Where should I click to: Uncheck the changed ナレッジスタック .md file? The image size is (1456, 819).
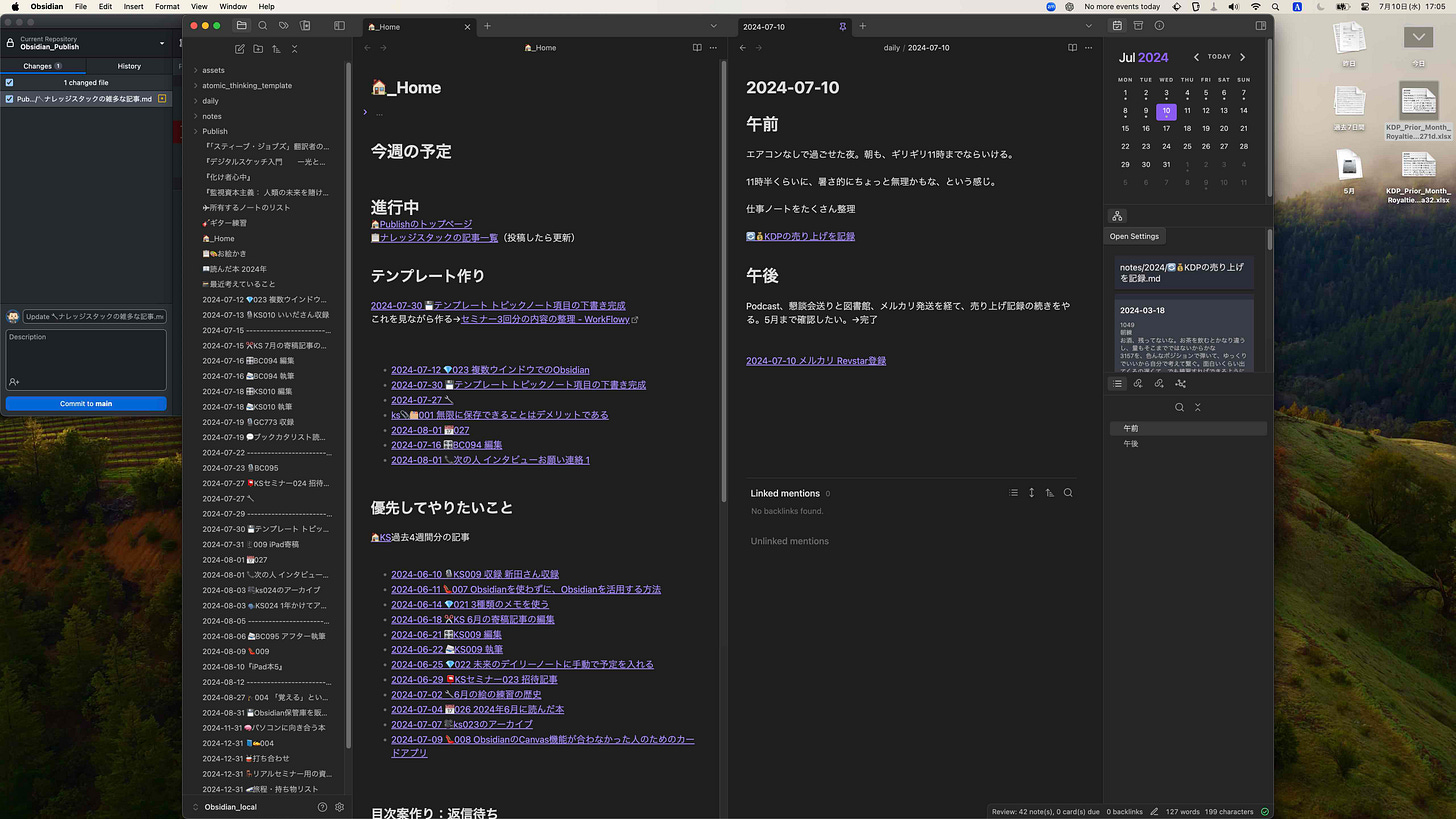(x=9, y=99)
